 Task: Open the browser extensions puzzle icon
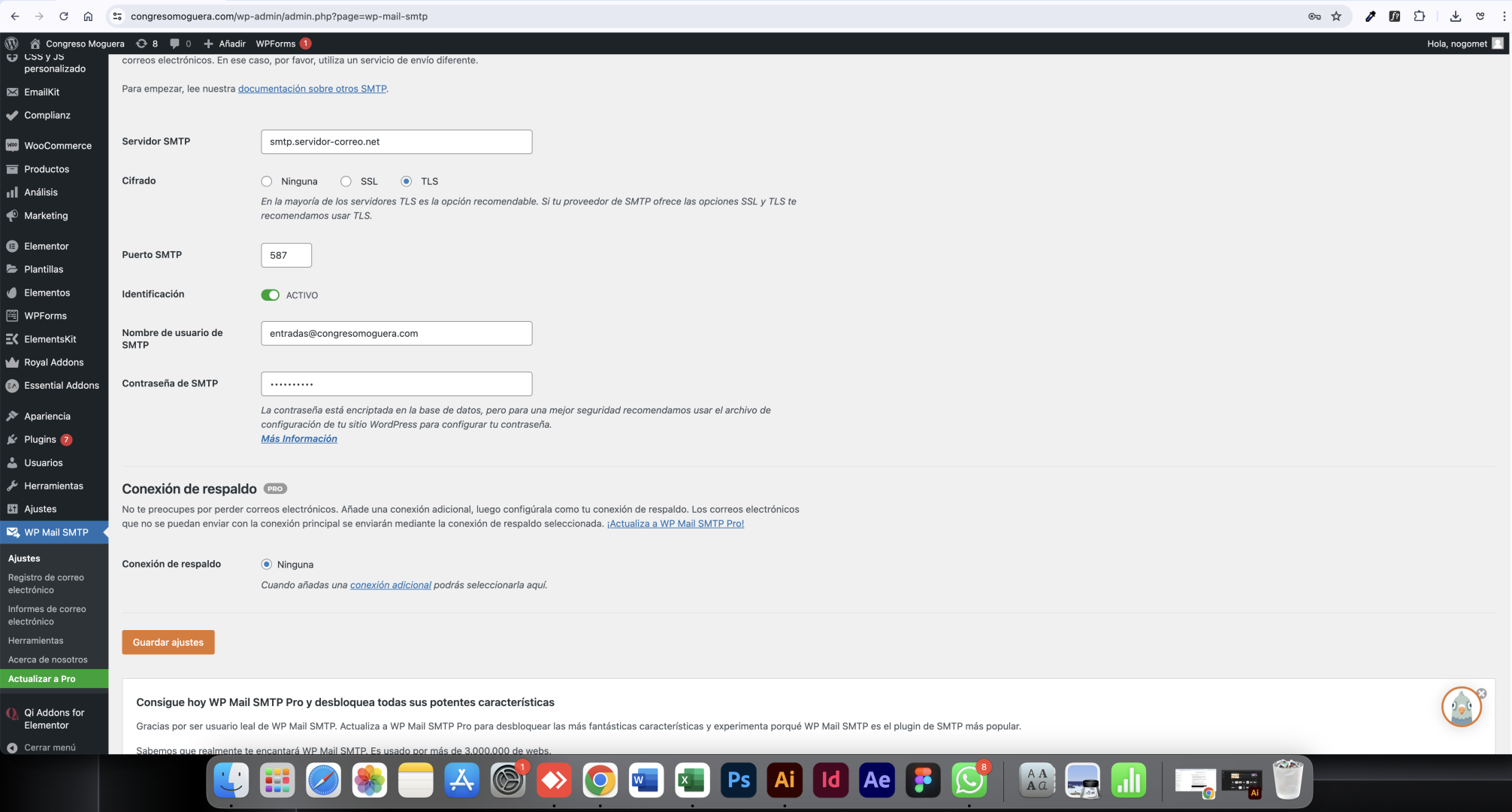click(1419, 16)
